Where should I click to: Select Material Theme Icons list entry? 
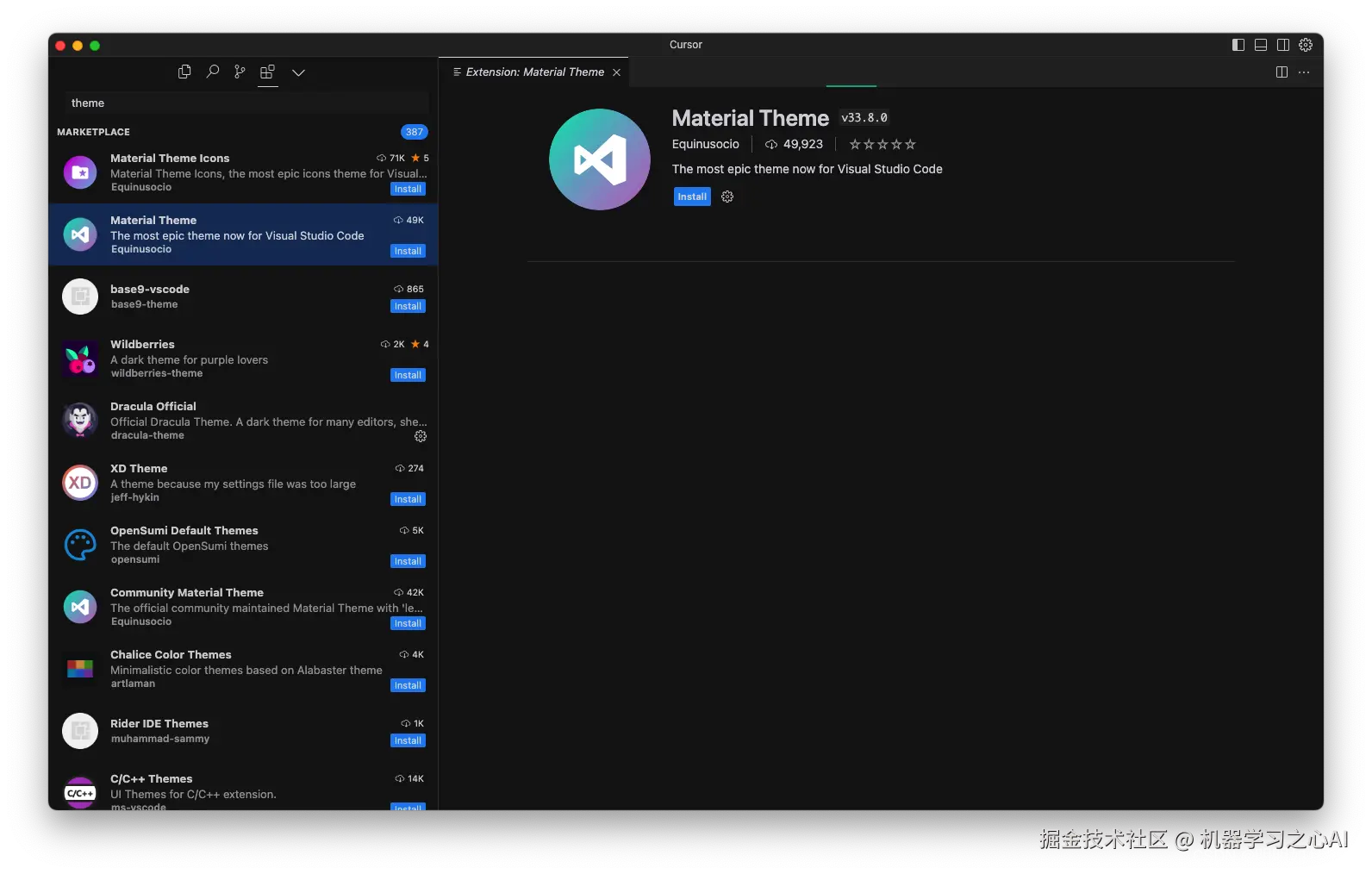pyautogui.click(x=243, y=172)
